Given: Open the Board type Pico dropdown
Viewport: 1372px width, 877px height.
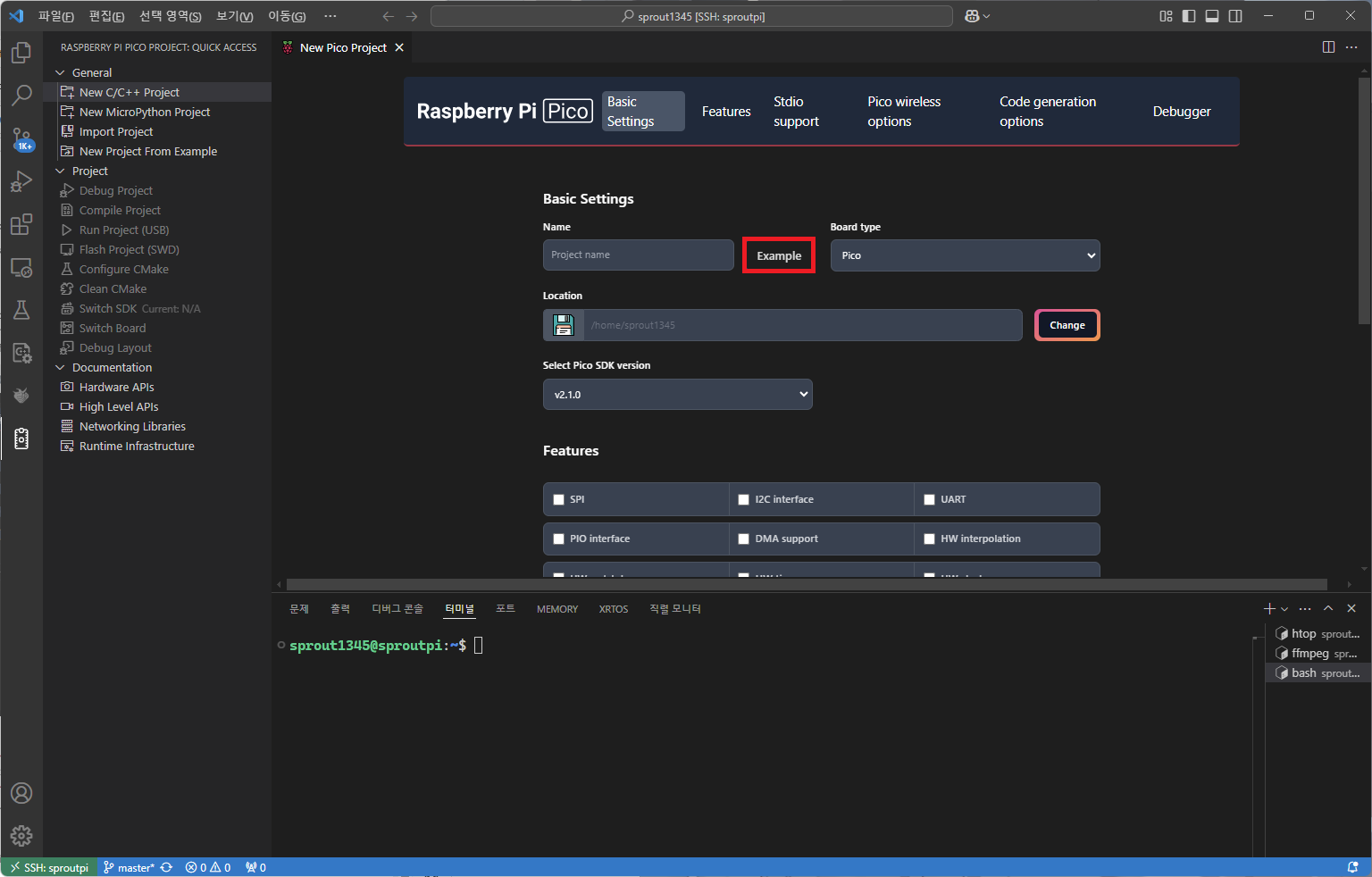Looking at the screenshot, I should [965, 255].
